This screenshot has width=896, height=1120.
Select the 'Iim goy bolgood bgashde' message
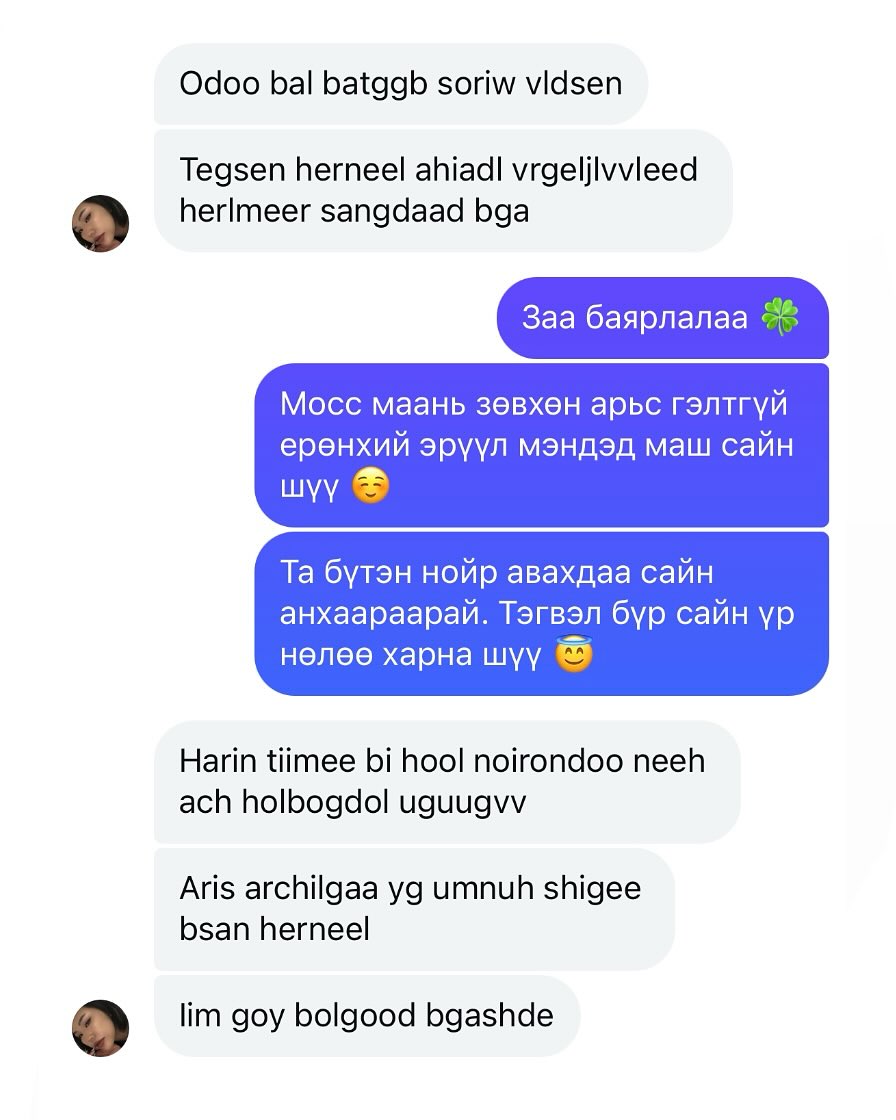367,1016
